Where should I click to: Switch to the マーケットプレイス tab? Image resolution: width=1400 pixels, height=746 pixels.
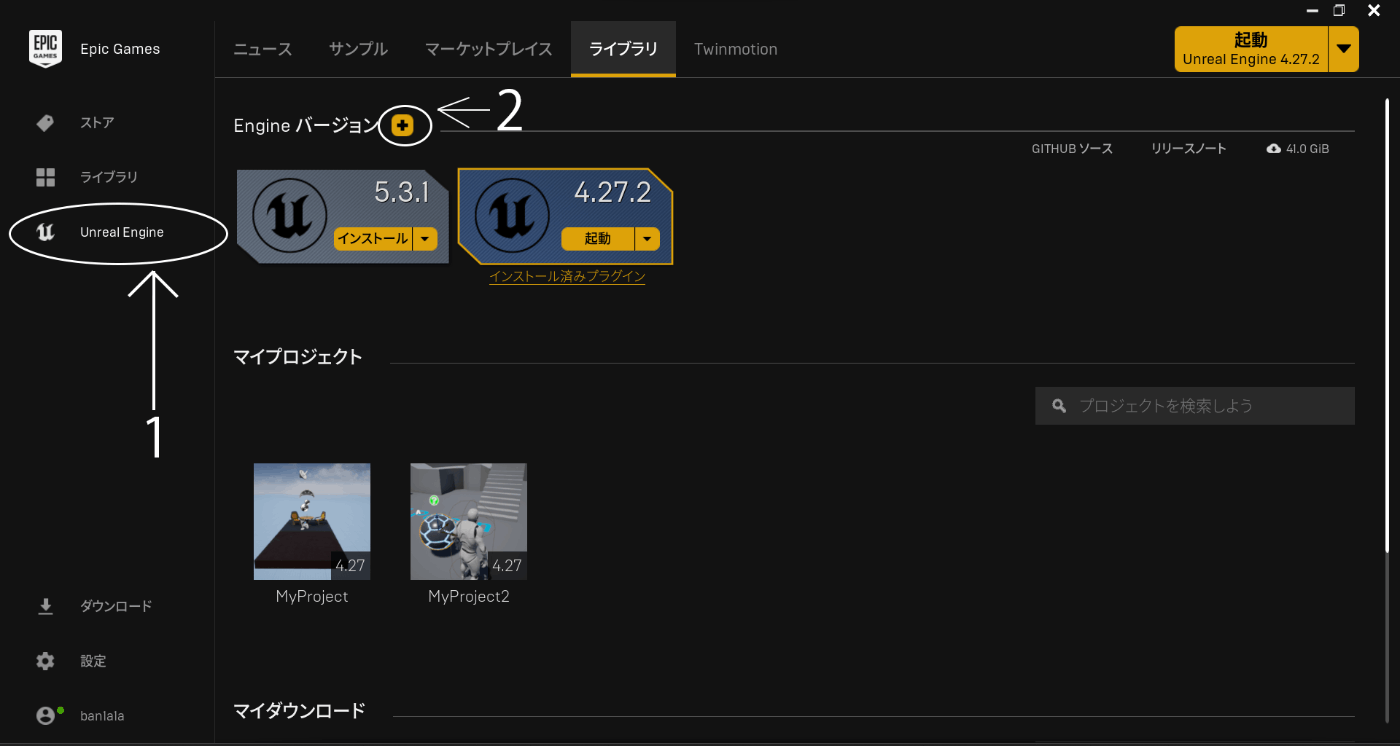[x=488, y=49]
